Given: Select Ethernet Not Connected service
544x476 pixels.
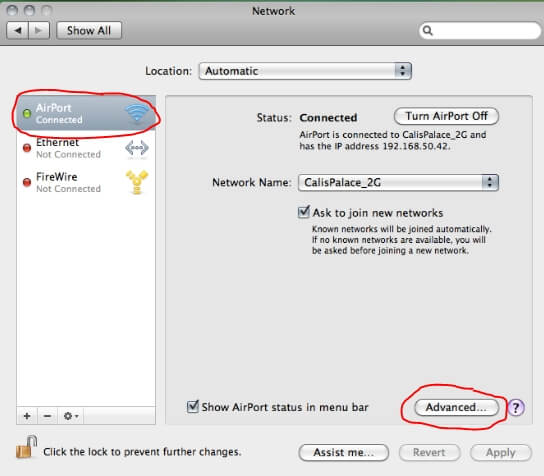Looking at the screenshot, I should [86, 148].
